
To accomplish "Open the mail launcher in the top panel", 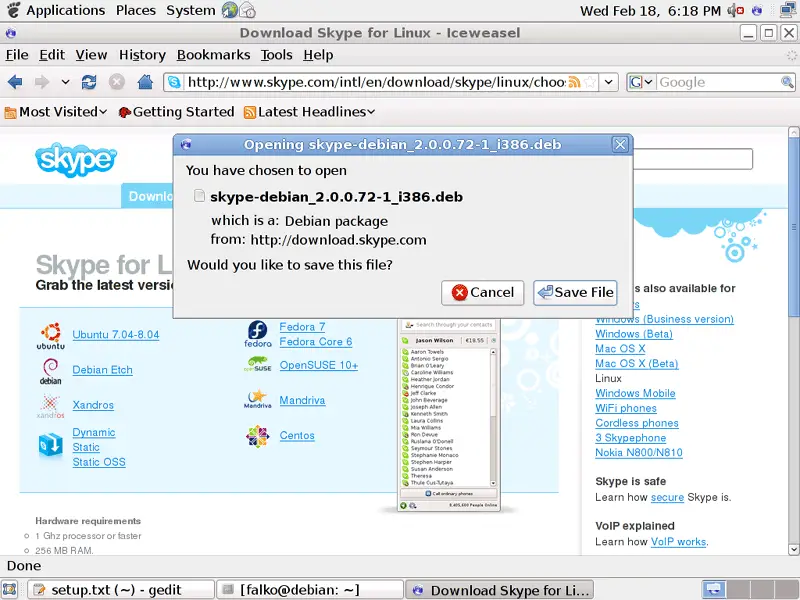I will pyautogui.click(x=247, y=10).
